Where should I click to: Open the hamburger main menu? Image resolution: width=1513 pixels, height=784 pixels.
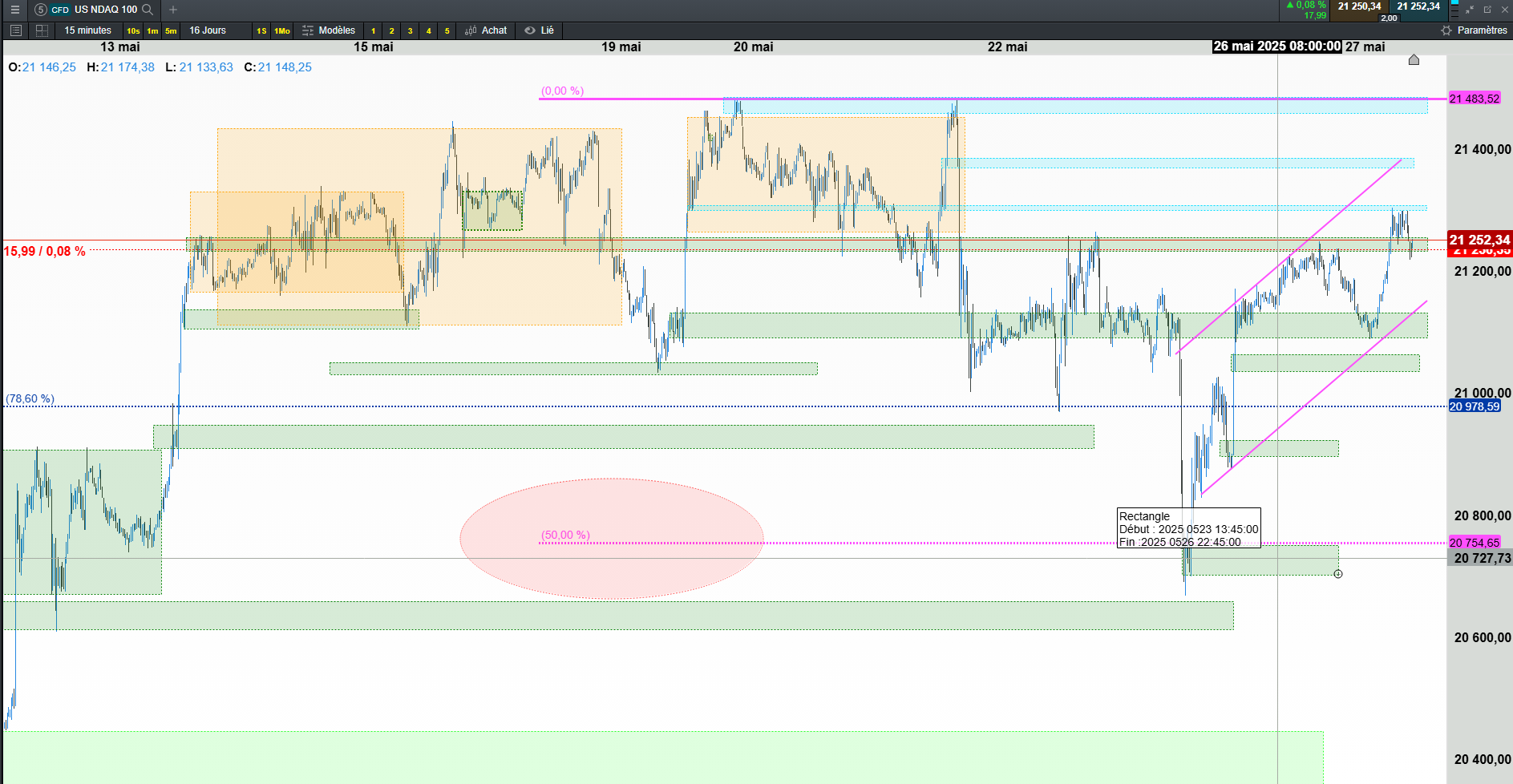click(14, 10)
